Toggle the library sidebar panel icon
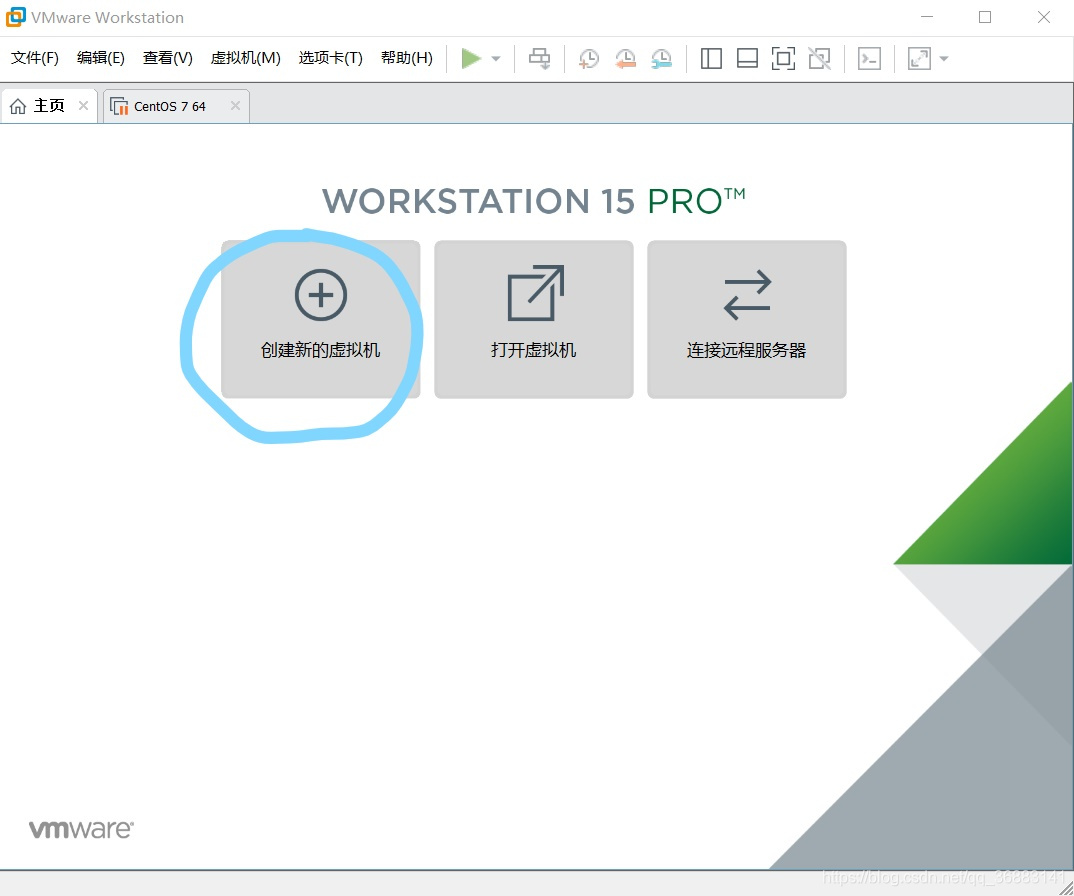 (x=711, y=58)
